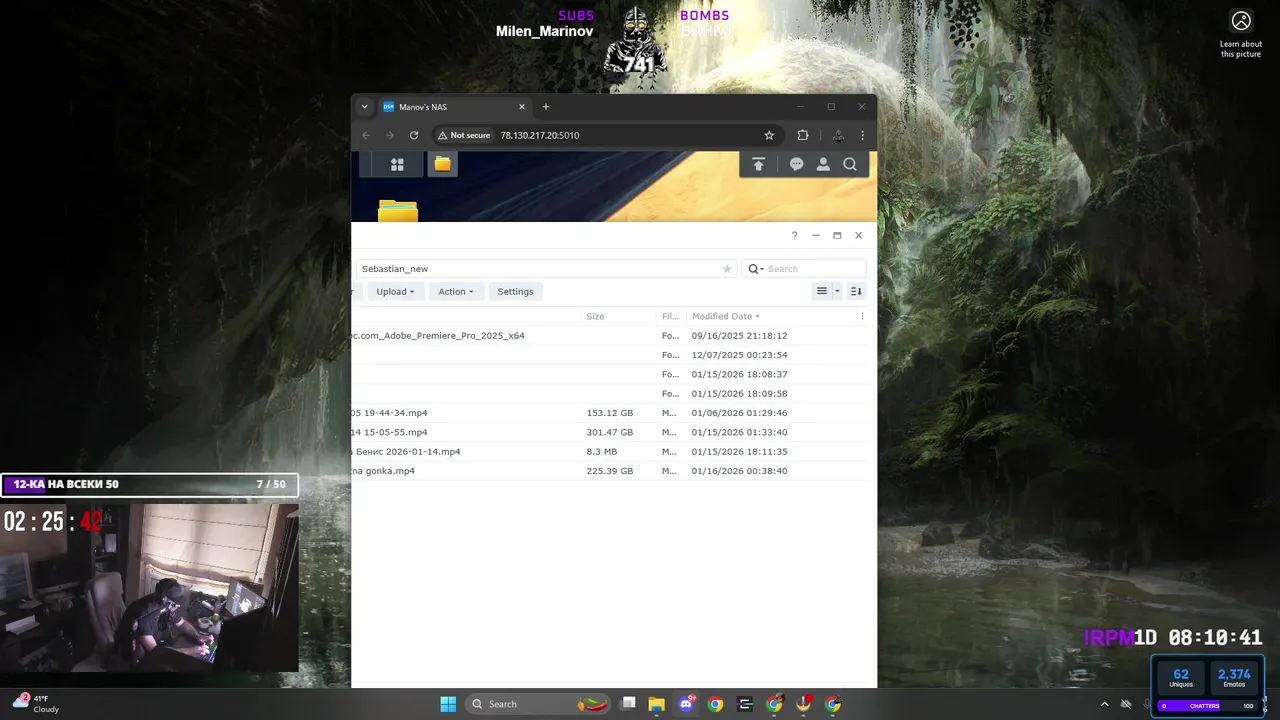Select the Manov's NAS browser tab
This screenshot has height=720, width=1280.
click(x=455, y=107)
